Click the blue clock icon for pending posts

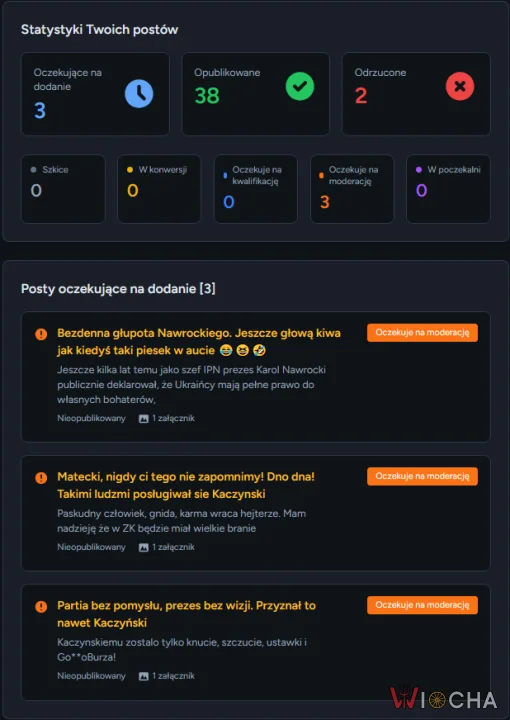click(139, 93)
